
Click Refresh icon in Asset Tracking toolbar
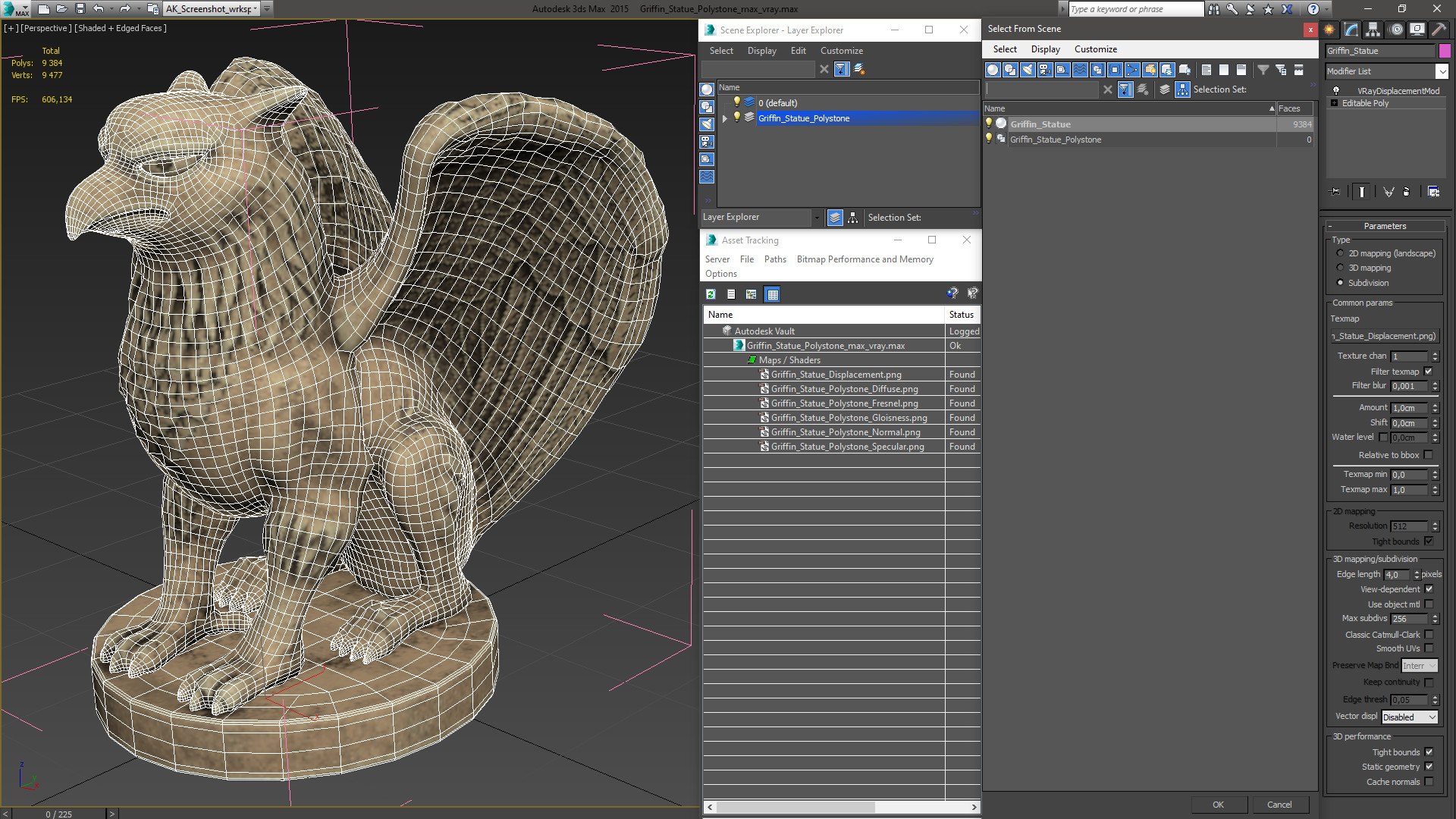(711, 294)
